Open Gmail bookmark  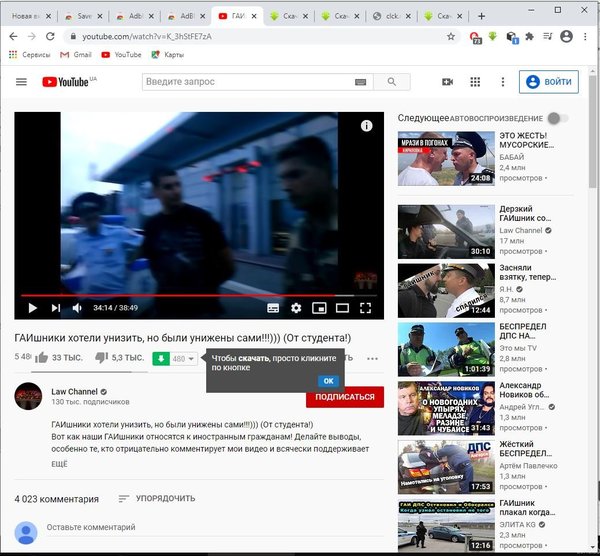pyautogui.click(x=76, y=55)
